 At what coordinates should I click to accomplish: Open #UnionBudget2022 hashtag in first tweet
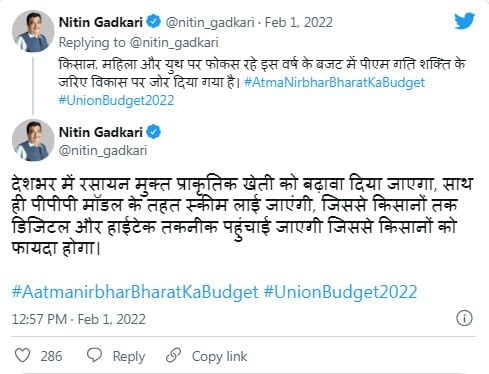coord(116,100)
